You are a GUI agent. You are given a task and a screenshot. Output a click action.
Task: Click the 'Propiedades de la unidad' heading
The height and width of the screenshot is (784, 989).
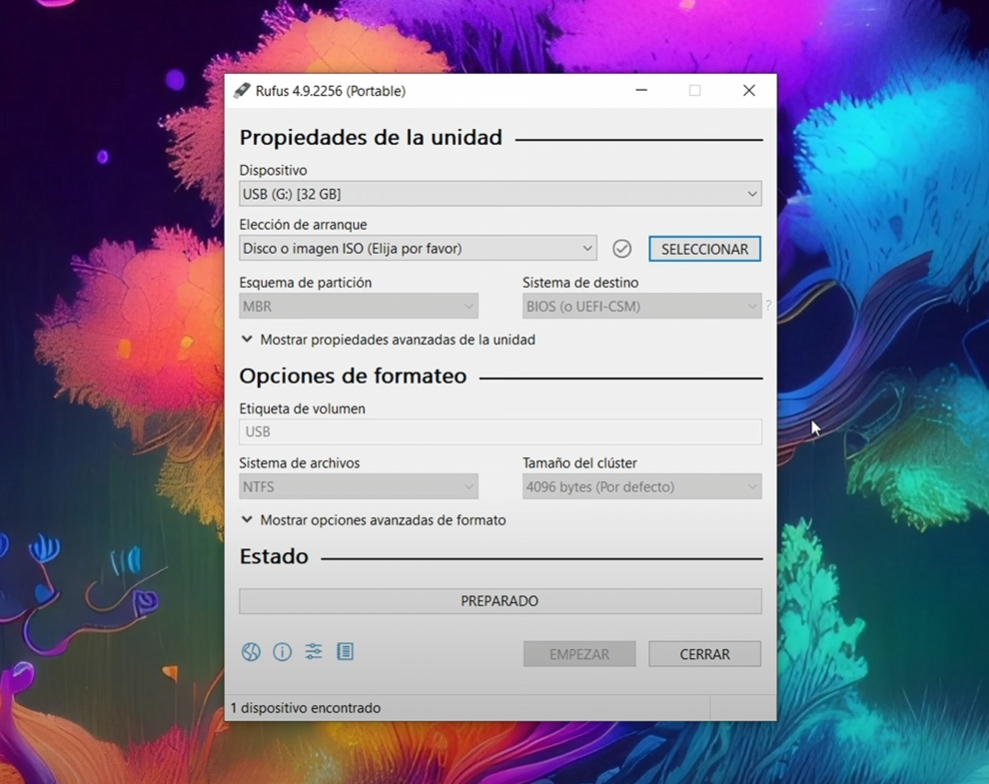371,137
